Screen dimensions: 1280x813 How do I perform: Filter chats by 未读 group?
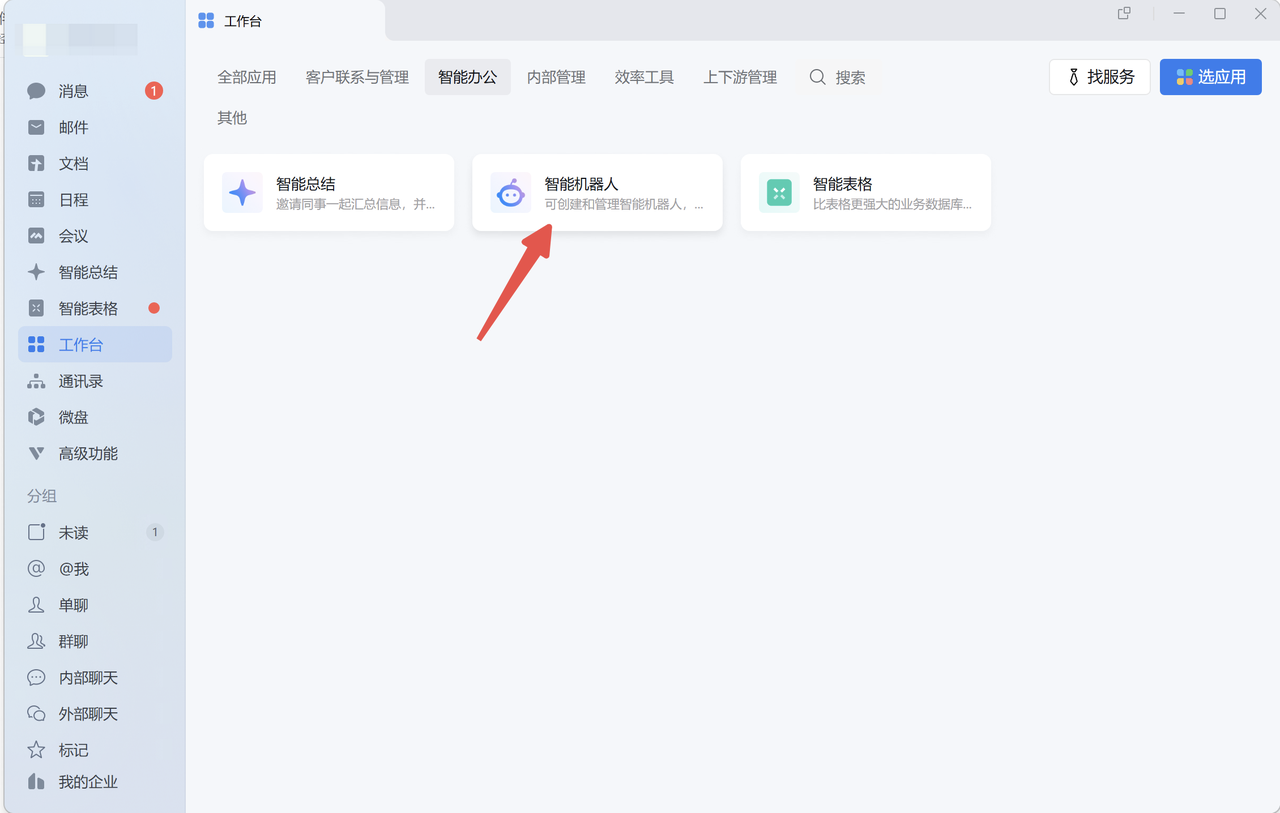pos(74,533)
